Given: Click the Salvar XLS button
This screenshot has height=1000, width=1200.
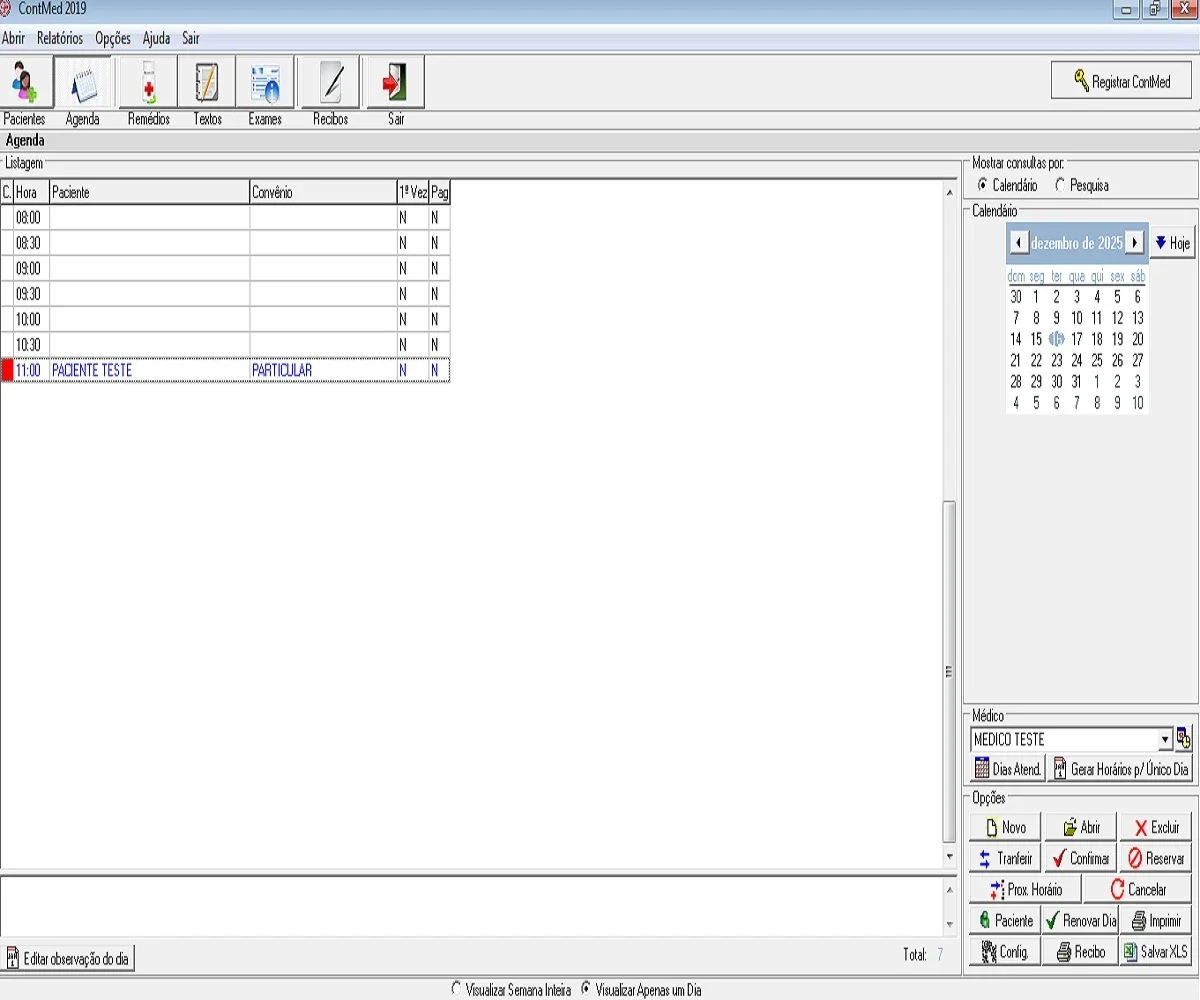Looking at the screenshot, I should click(1156, 952).
